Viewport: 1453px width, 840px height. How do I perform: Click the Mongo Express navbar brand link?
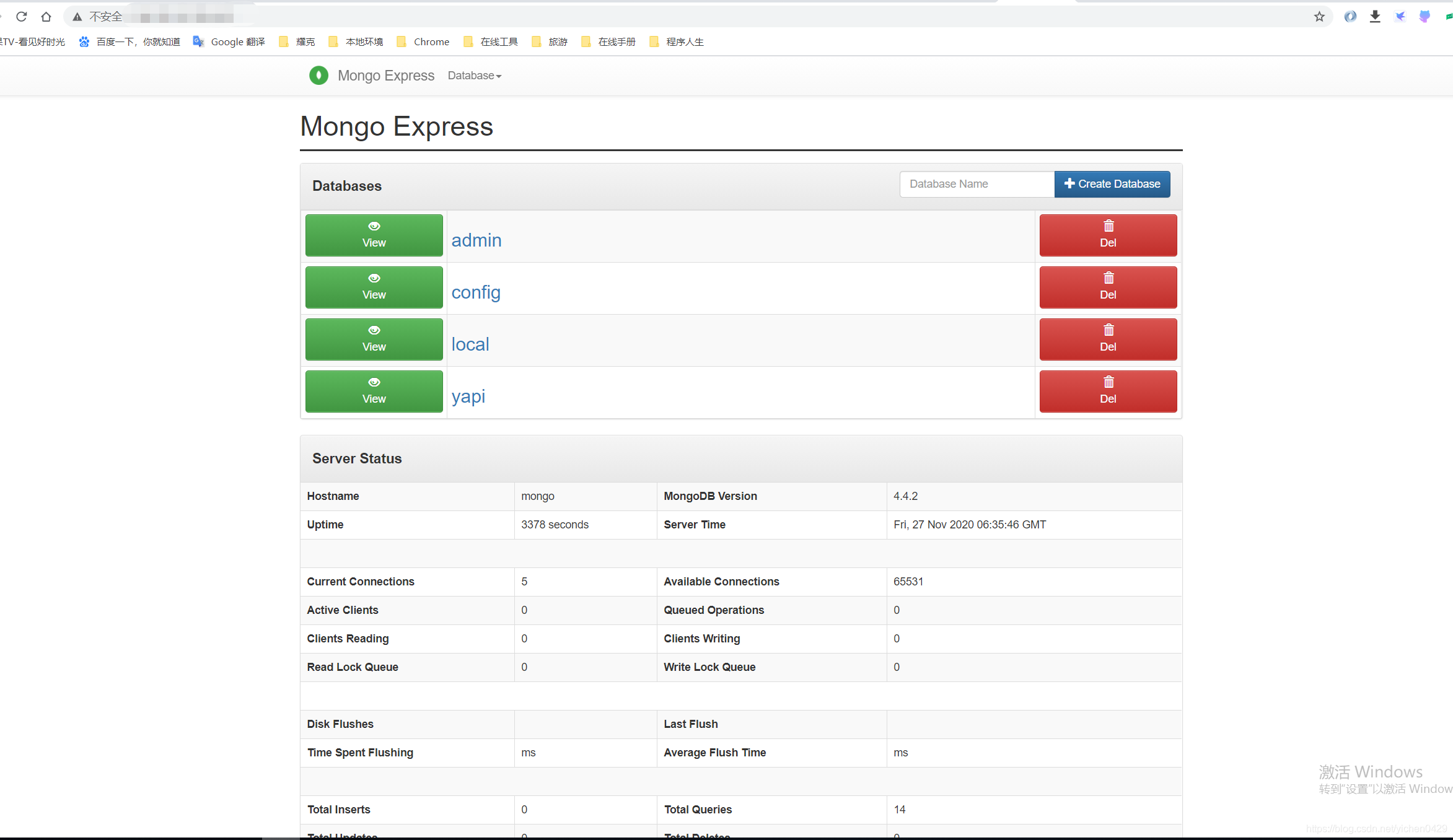point(386,76)
